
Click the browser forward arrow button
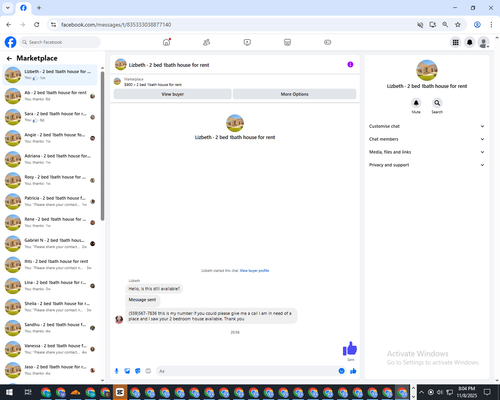coord(22,25)
